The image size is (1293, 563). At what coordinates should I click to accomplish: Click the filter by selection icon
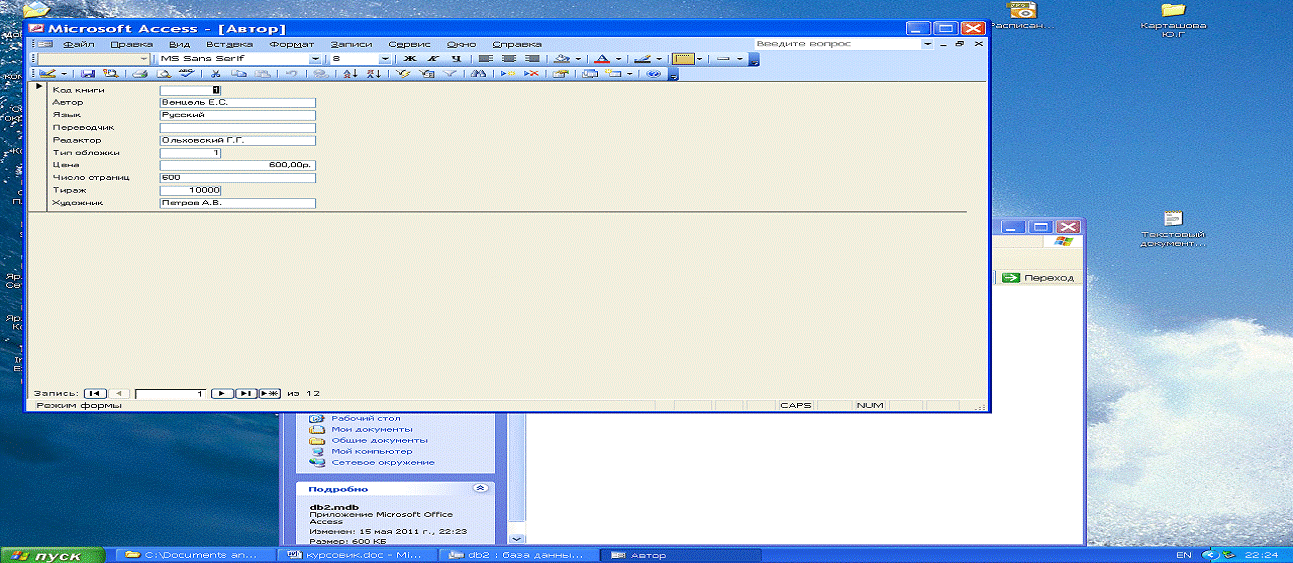pyautogui.click(x=402, y=74)
